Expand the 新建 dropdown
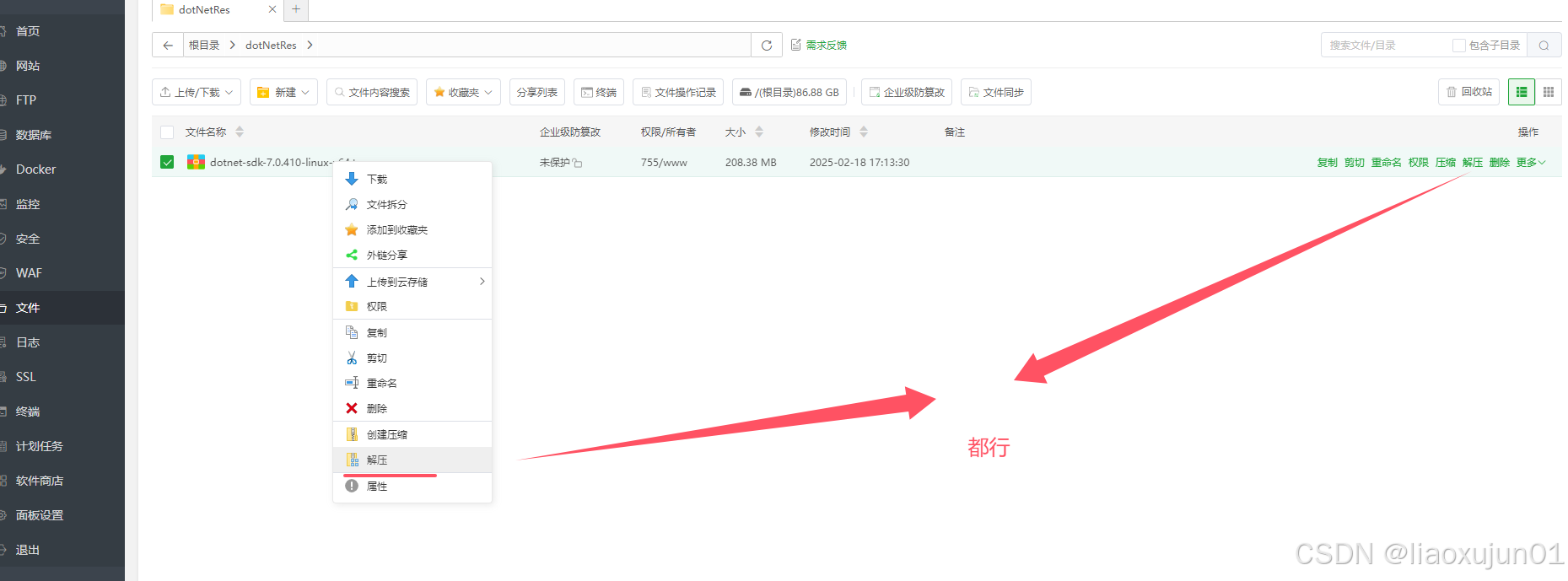Image resolution: width=1568 pixels, height=581 pixels. click(x=283, y=92)
